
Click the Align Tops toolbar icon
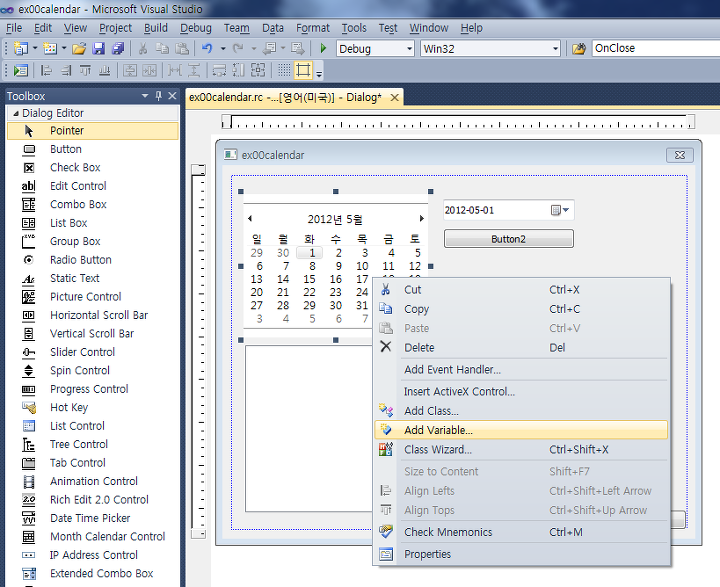point(85,70)
